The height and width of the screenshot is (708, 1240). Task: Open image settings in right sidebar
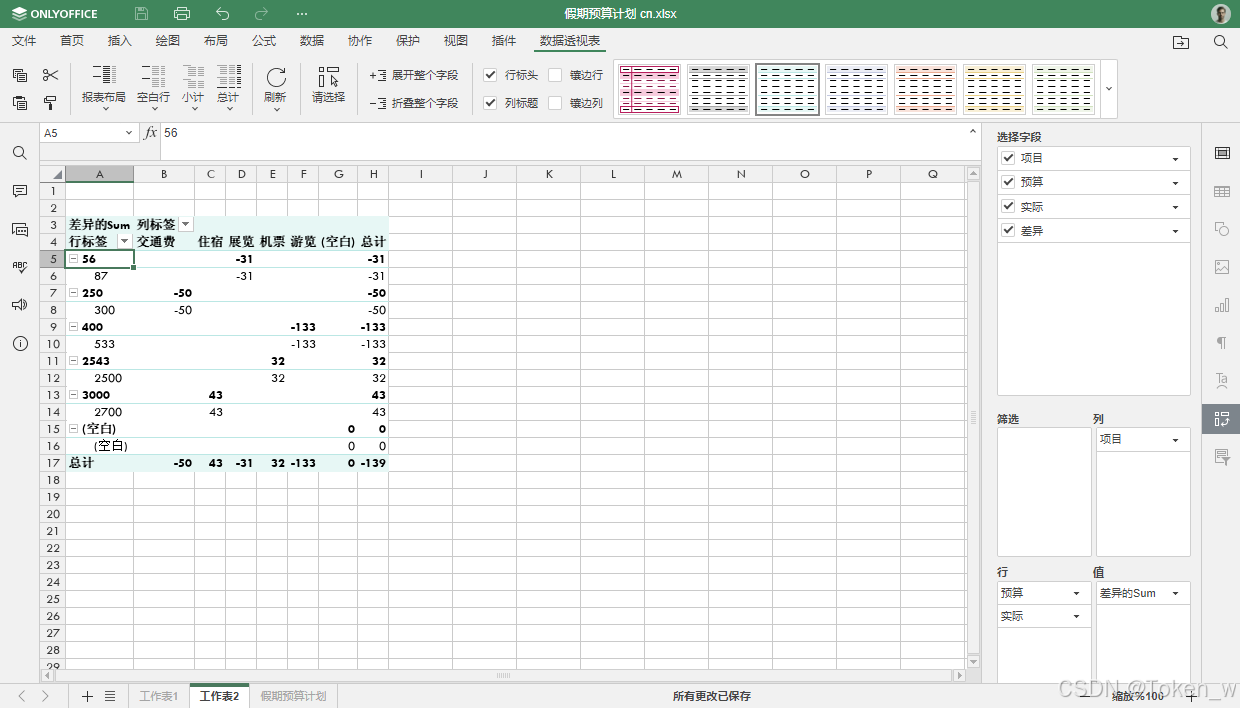(x=1221, y=267)
